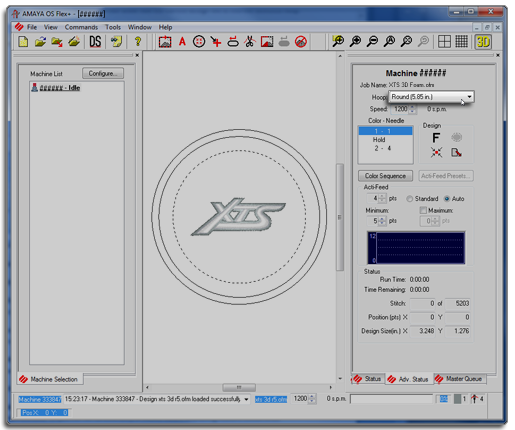Click the Acti-Feed 4 pts stepper
Image resolution: width=515 pixels, height=430 pixels.
(x=382, y=198)
